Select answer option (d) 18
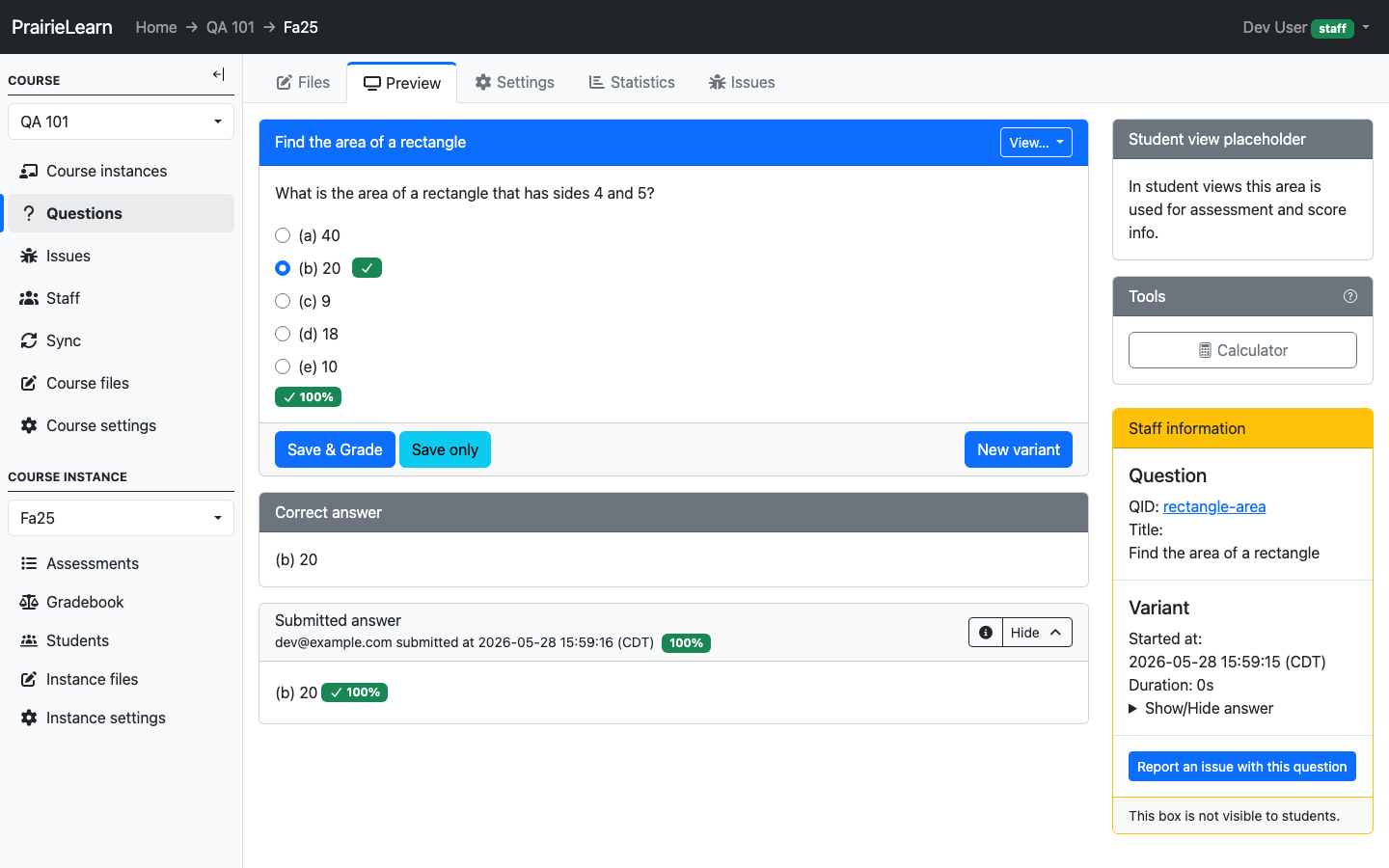 tap(283, 334)
